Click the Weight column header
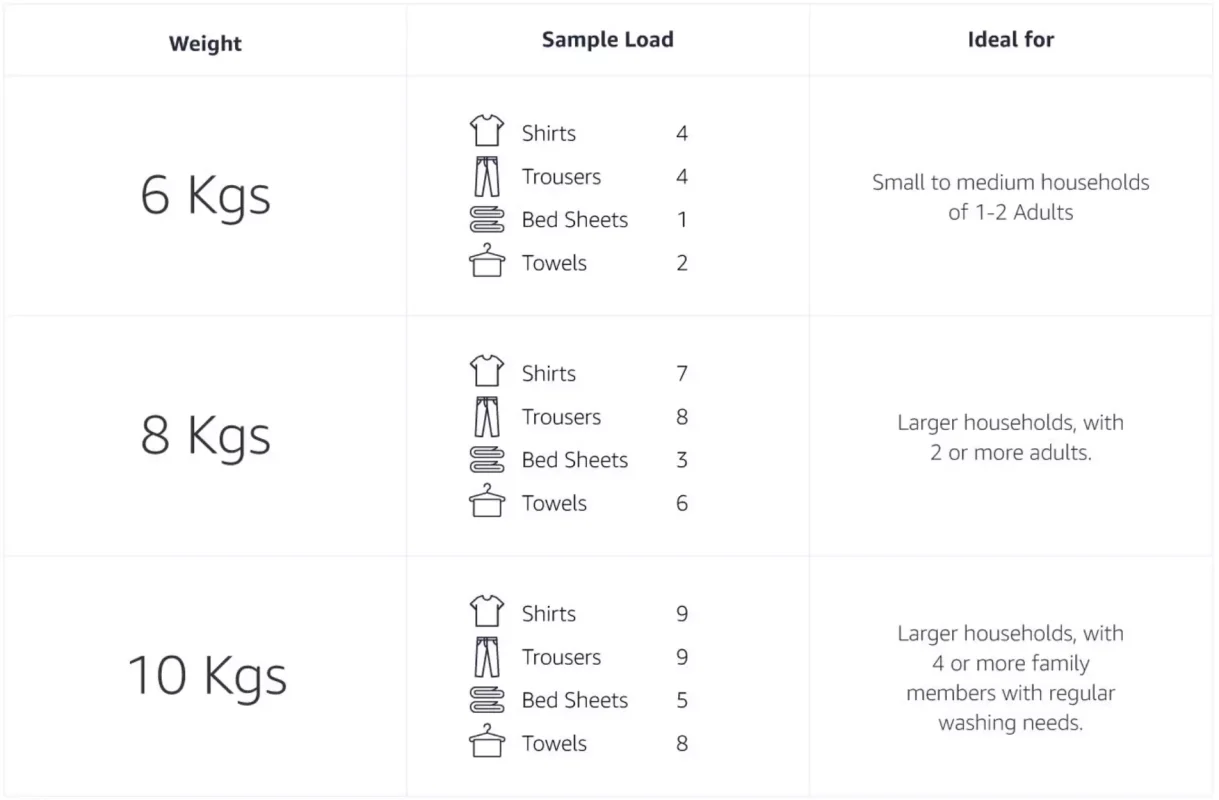1219x800 pixels. pyautogui.click(x=205, y=43)
